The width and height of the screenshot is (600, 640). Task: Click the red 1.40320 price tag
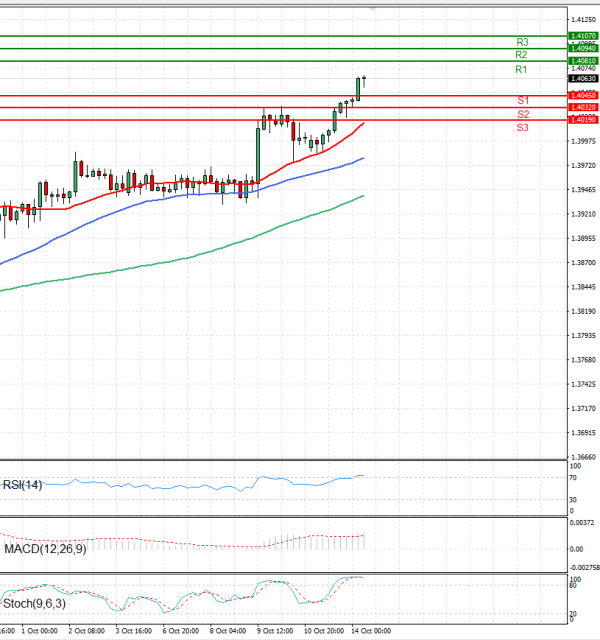pos(583,107)
